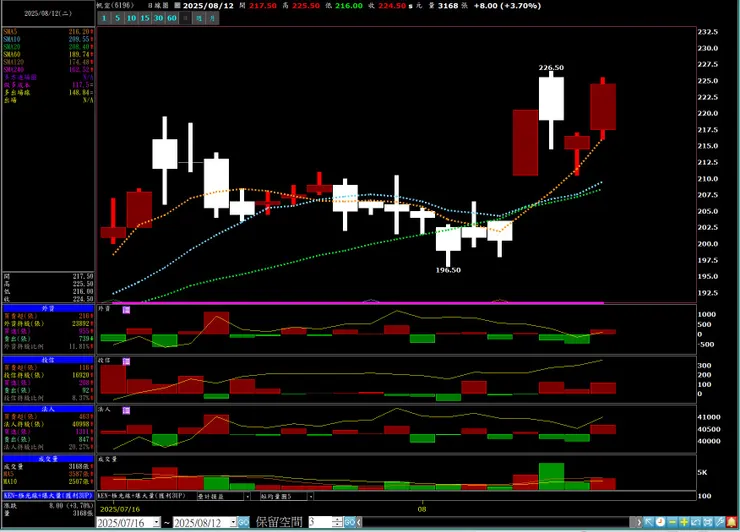Viewport: 740px width, 532px height.
Task: Open the start date 2025/07/16 dropdown
Action: [x=157, y=522]
